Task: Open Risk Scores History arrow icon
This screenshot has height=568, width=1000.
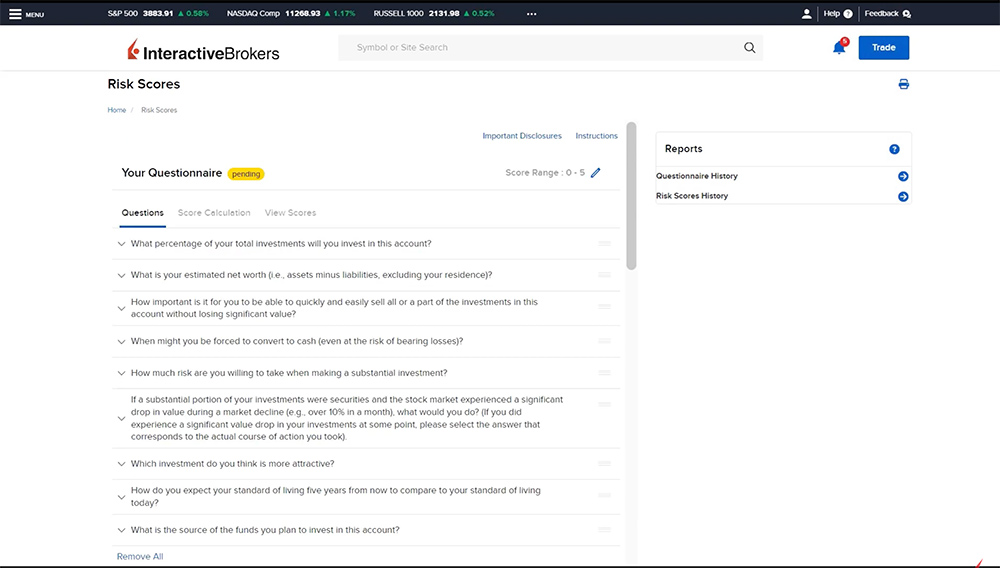Action: (x=902, y=197)
